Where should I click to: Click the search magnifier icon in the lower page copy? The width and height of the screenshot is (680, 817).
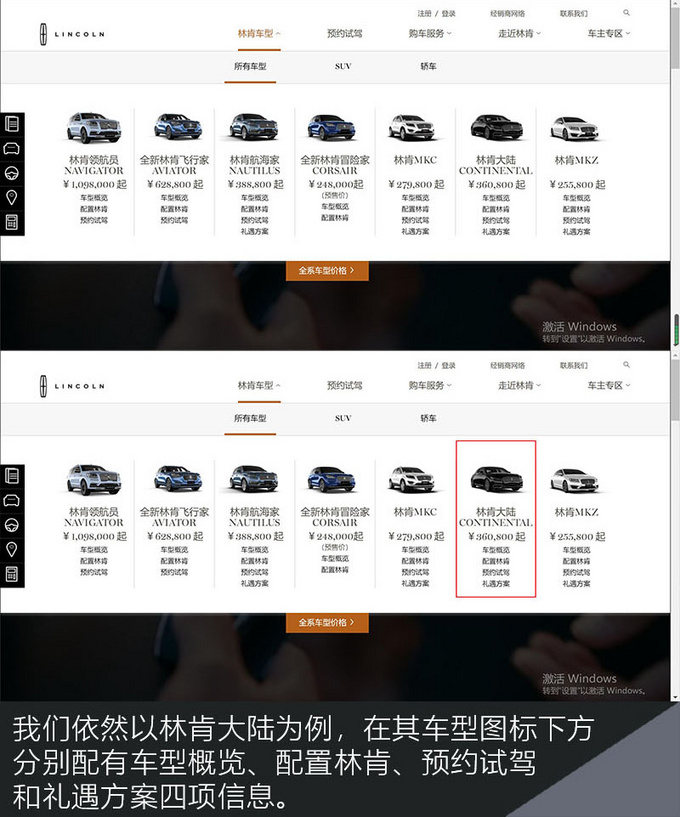click(x=626, y=365)
